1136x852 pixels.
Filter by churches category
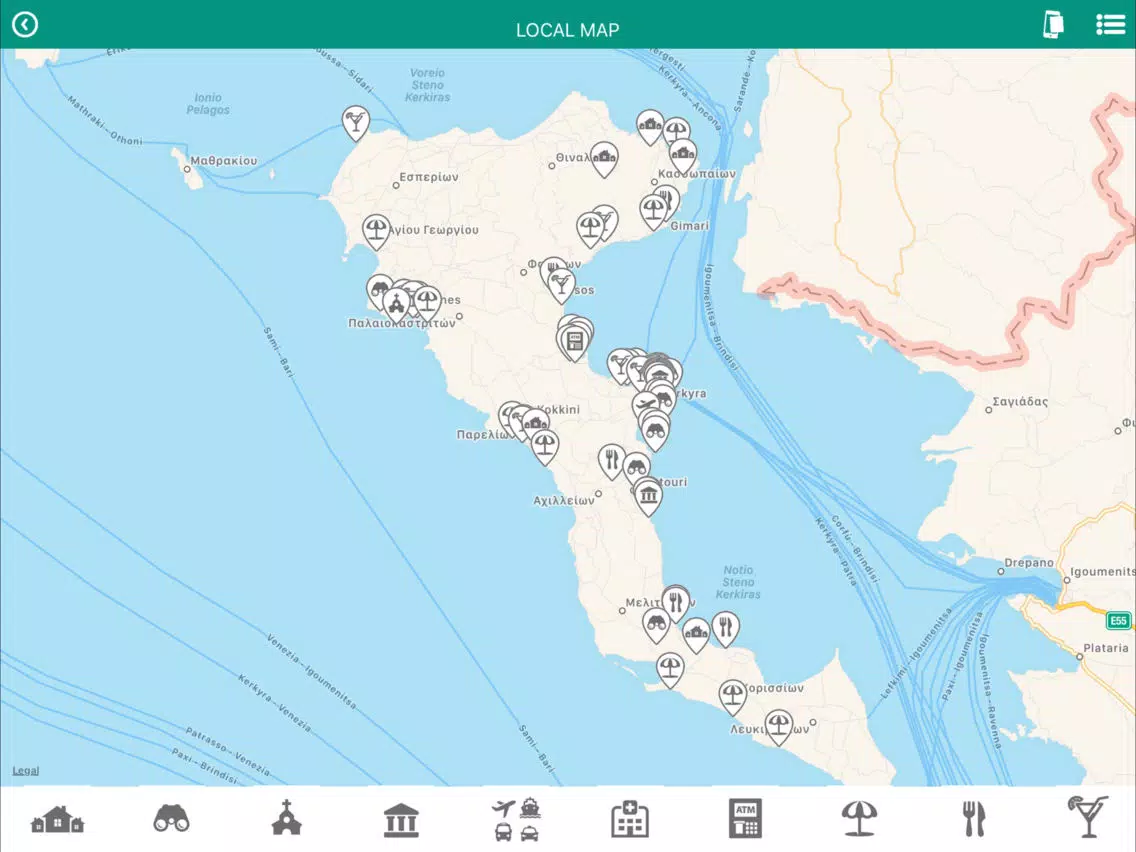pos(286,818)
